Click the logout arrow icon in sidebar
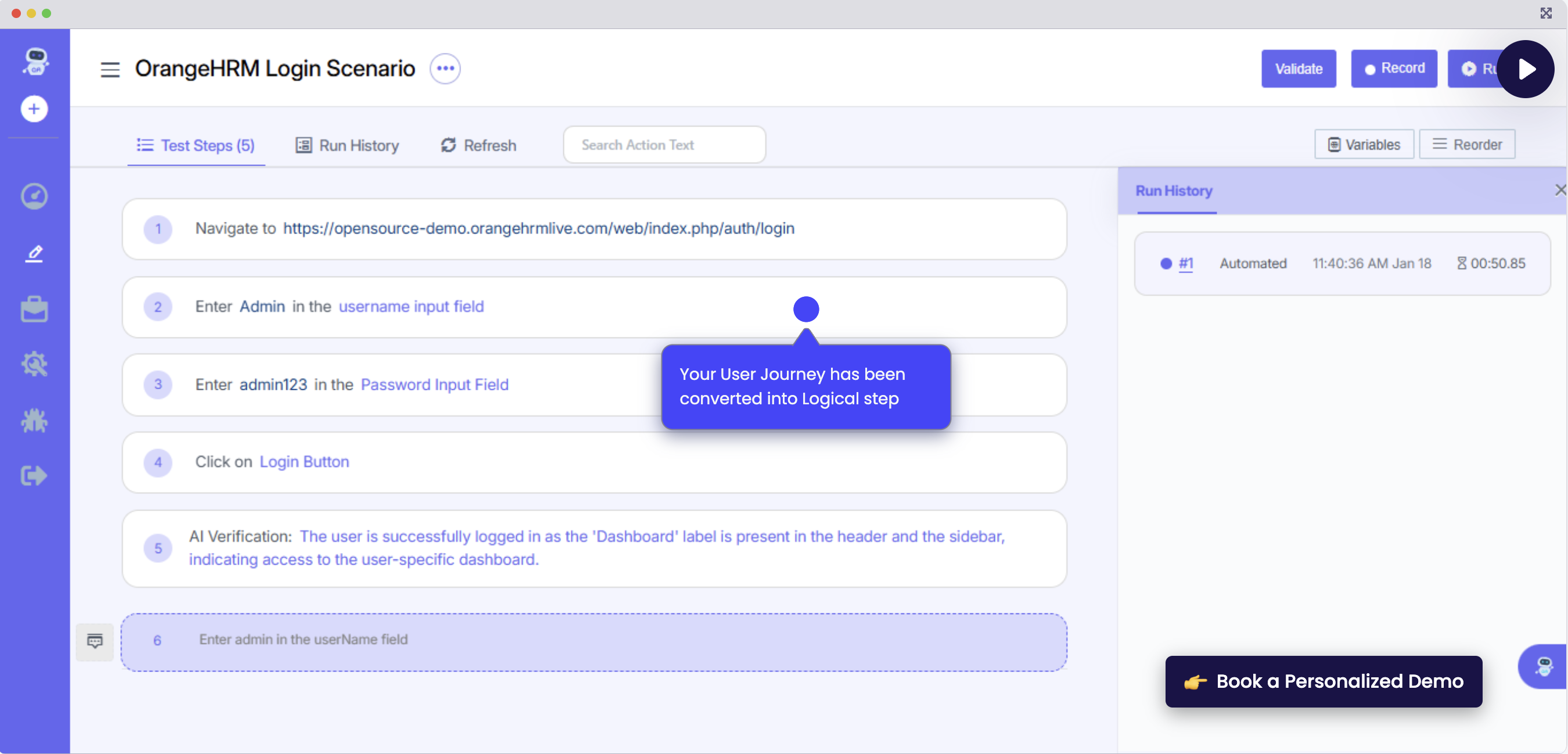 (34, 476)
